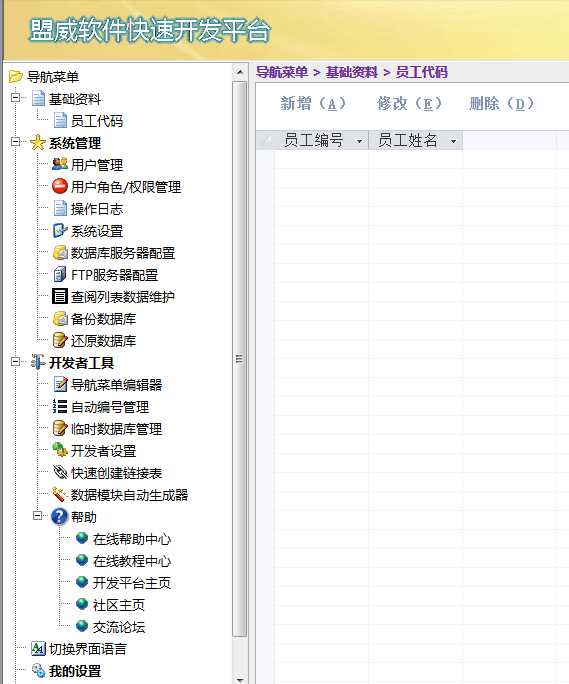This screenshot has width=569, height=684.
Task: Click the tree panel scroll-up arrow
Action: click(240, 72)
